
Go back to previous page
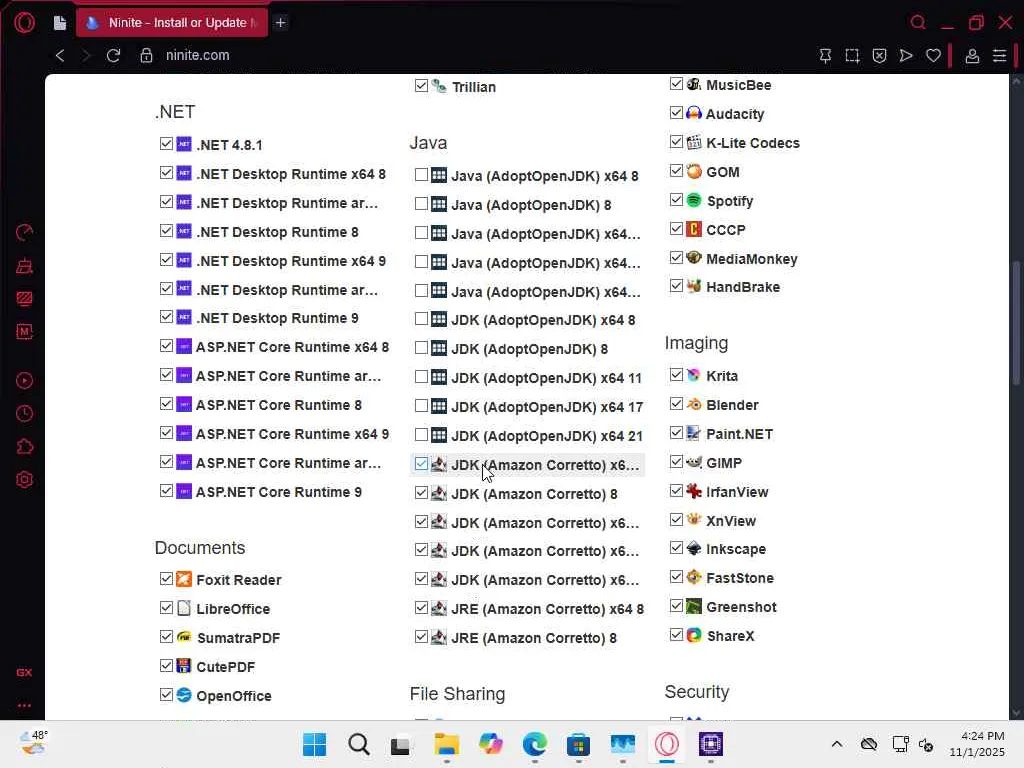(x=60, y=56)
